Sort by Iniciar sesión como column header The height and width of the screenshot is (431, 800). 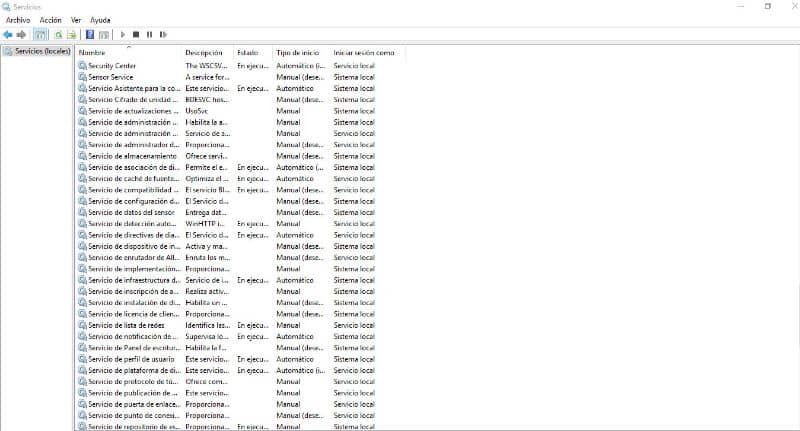tap(364, 53)
